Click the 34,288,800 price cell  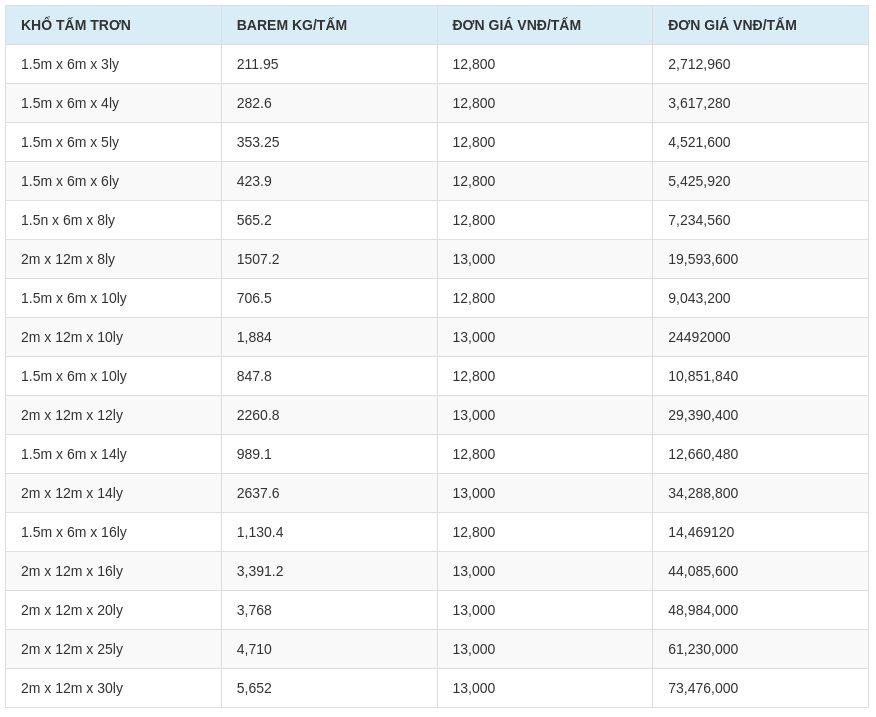[703, 493]
